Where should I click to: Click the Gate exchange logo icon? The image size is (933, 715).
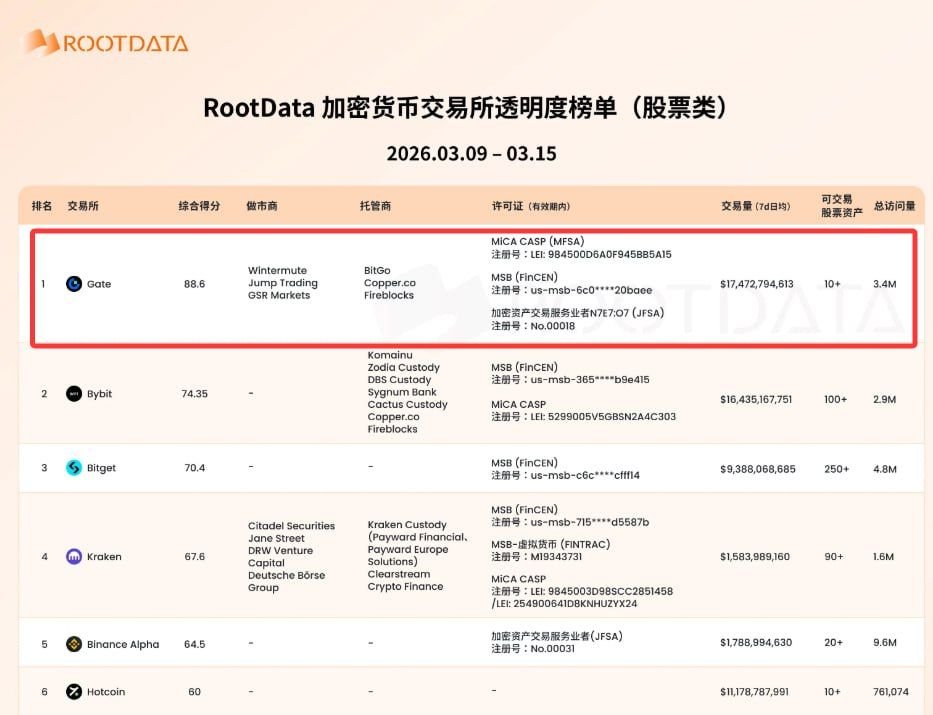point(74,284)
